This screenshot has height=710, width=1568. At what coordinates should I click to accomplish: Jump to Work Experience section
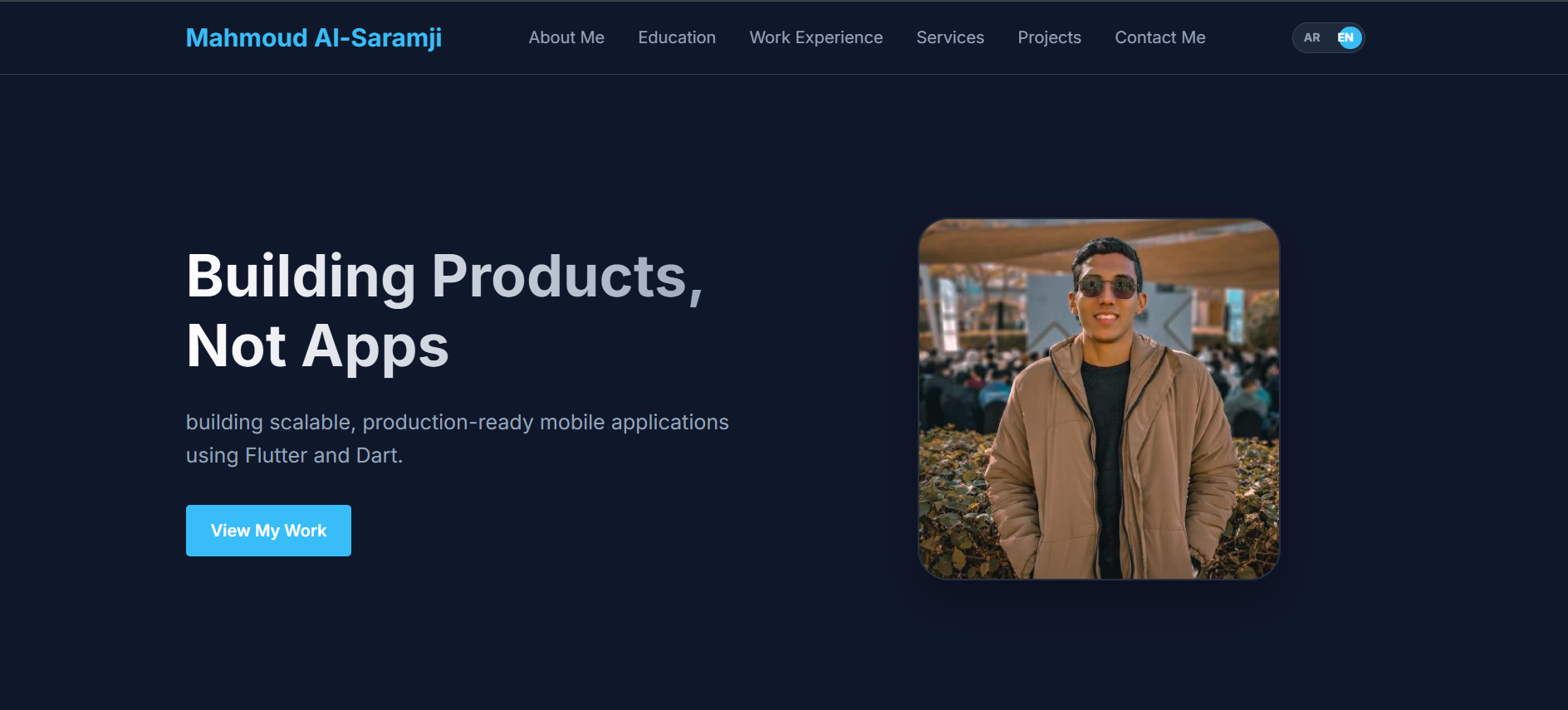[x=816, y=37]
